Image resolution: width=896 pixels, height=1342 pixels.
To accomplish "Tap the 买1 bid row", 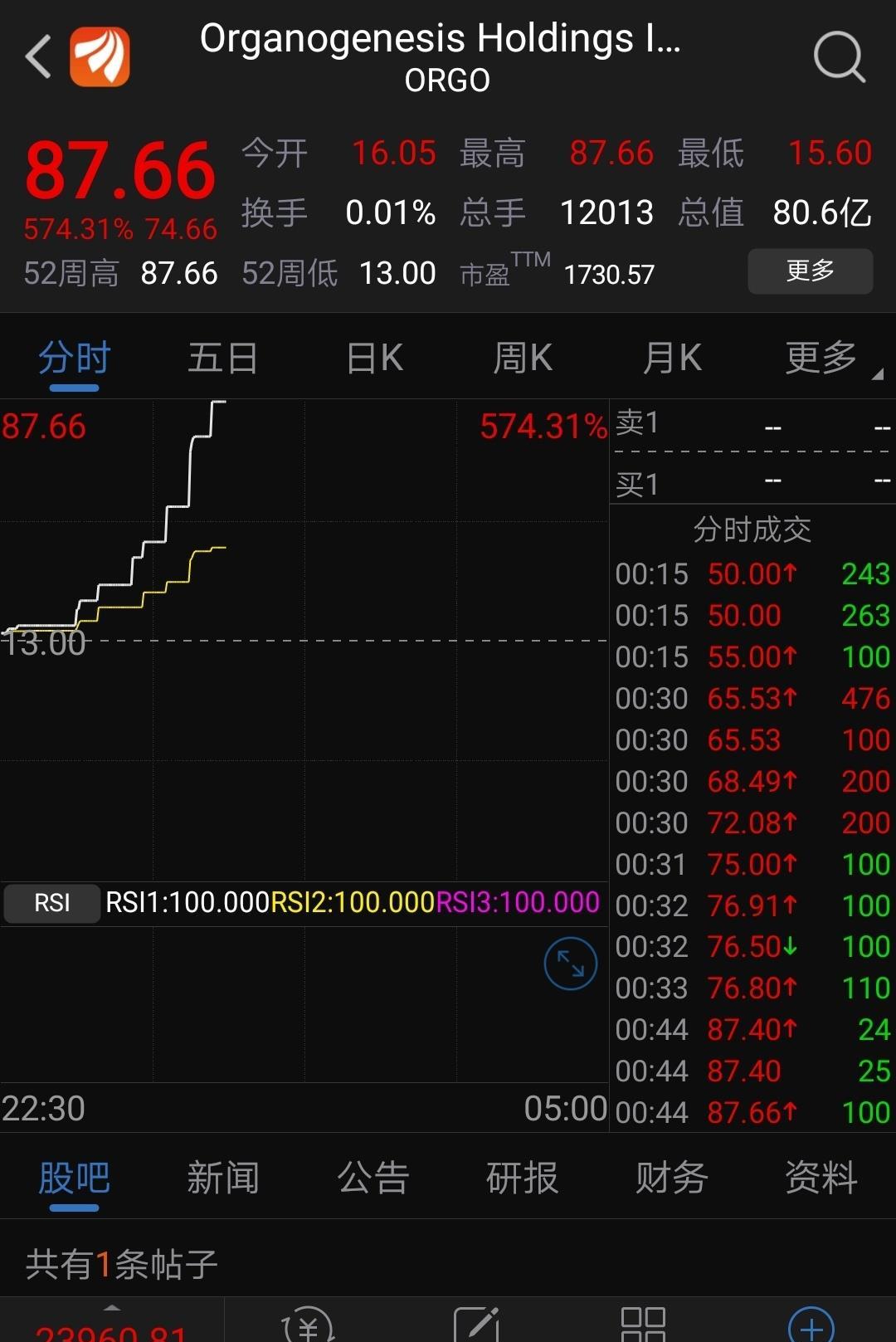I will pos(752,483).
